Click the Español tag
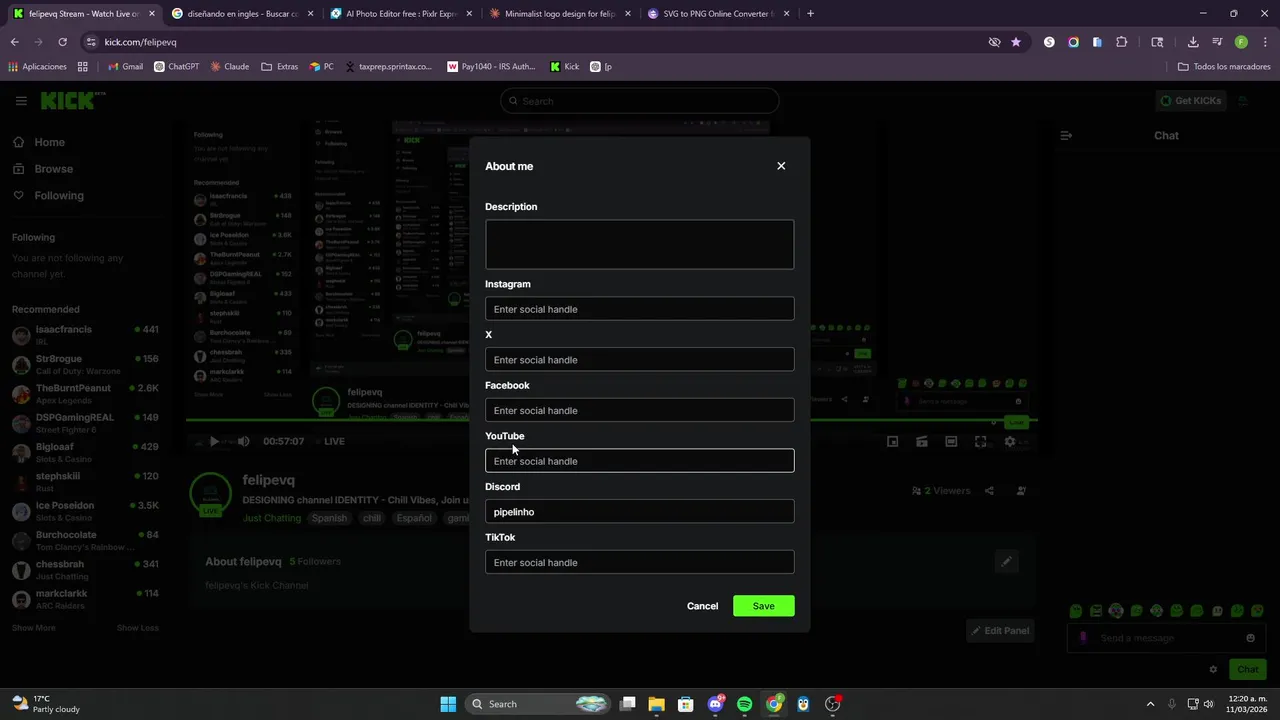The height and width of the screenshot is (720, 1280). click(x=413, y=518)
